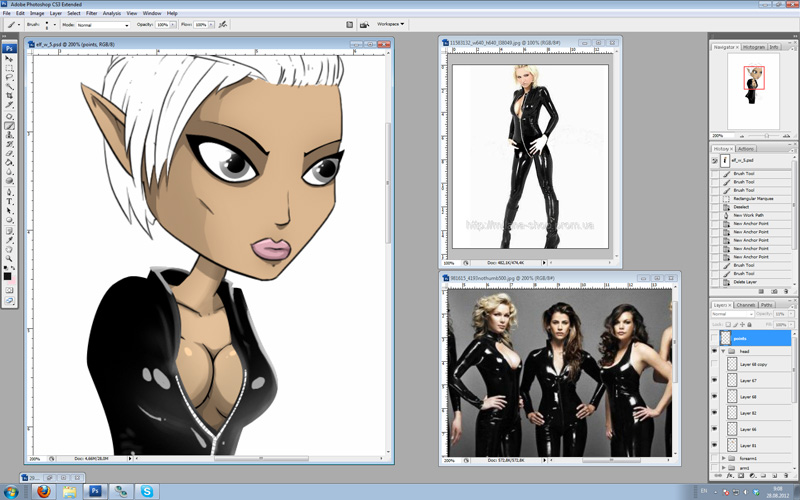Switch to the Paths tab
Viewport: 800px width, 500px height.
(766, 305)
